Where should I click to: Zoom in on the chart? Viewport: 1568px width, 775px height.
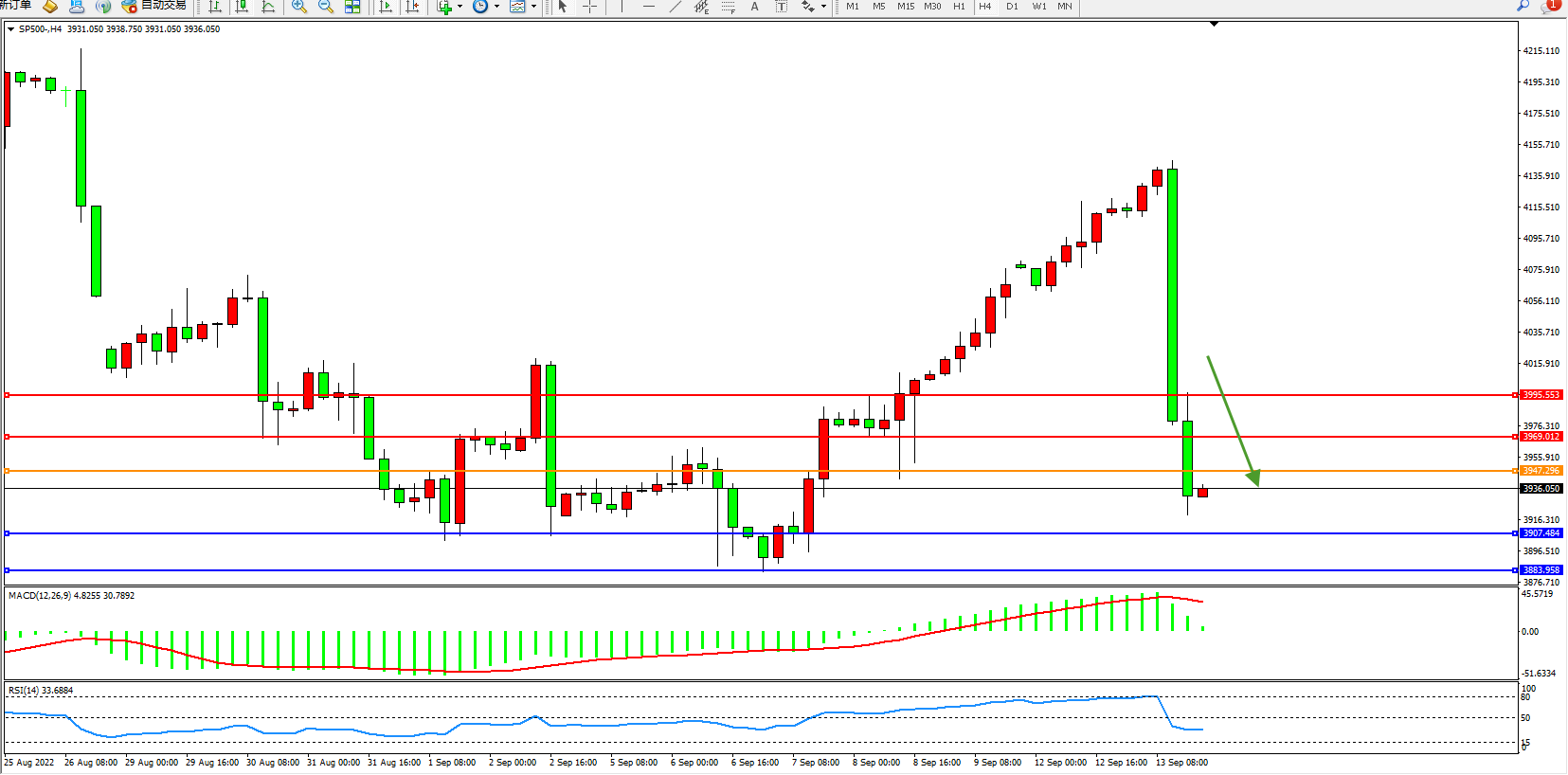(299, 7)
